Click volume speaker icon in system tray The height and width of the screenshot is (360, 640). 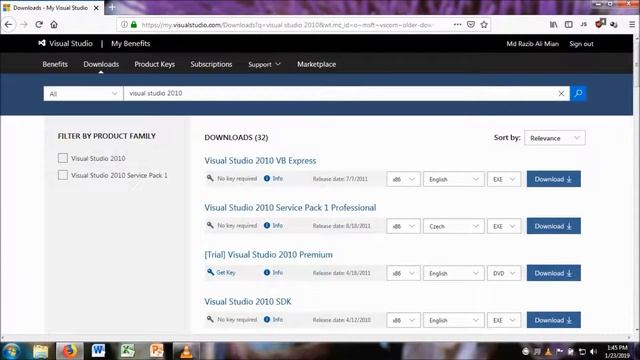pos(594,351)
